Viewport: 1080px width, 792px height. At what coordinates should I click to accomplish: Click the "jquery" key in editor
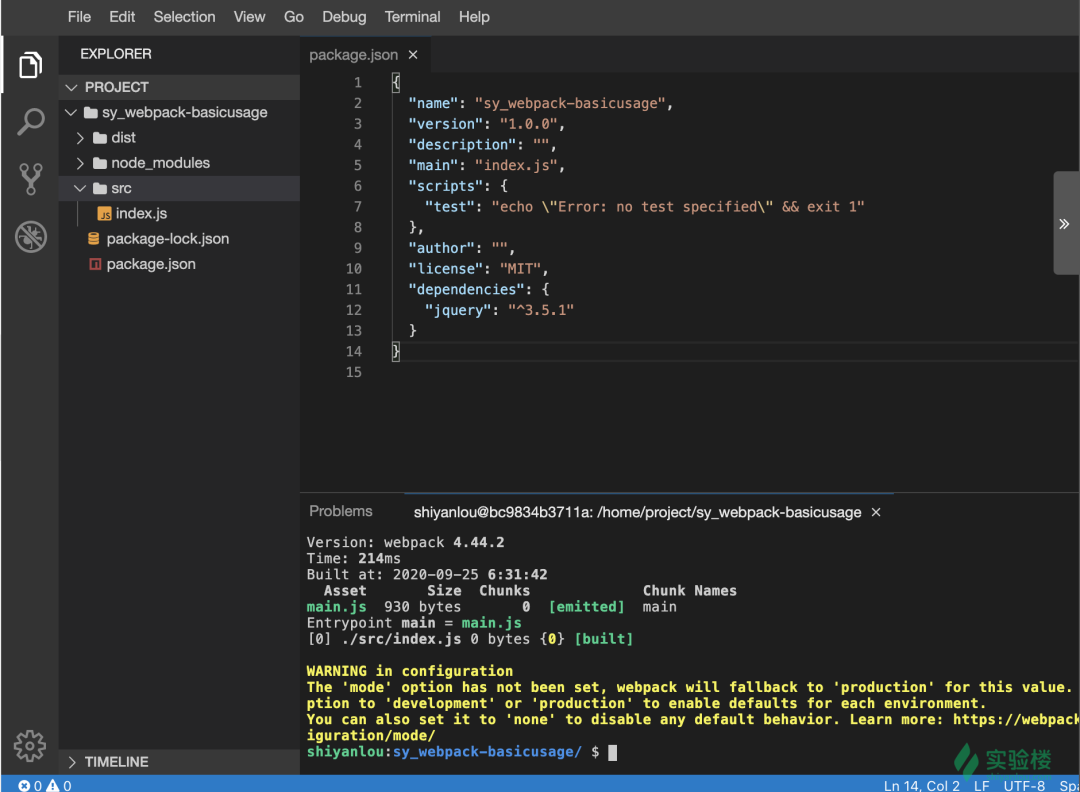[458, 310]
